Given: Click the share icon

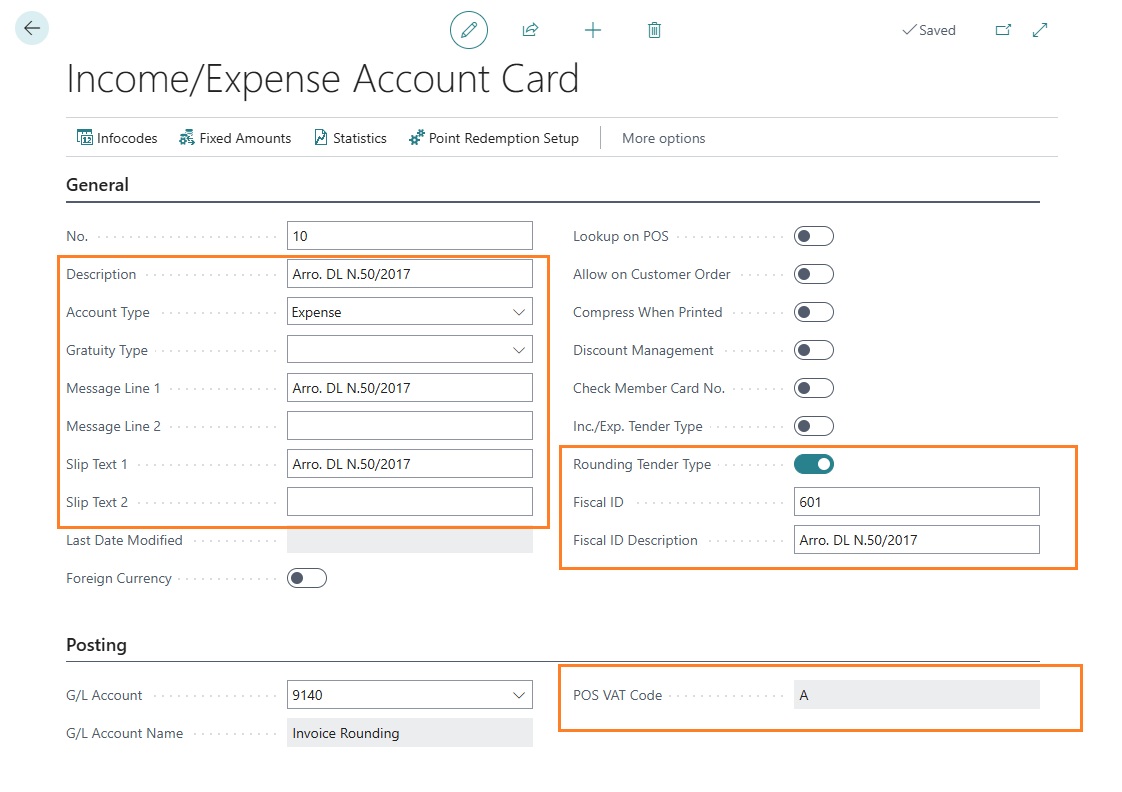Looking at the screenshot, I should [x=530, y=30].
